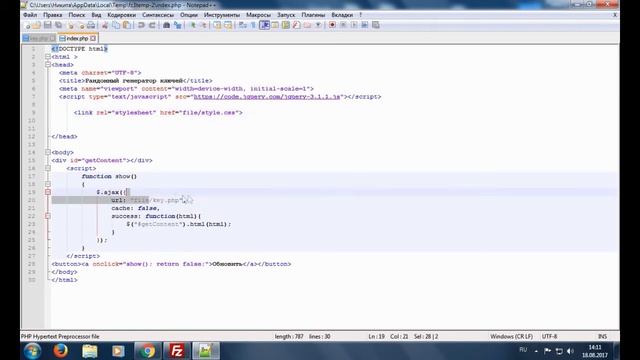Image resolution: width=640 pixels, height=360 pixels.
Task: Open Chrome from the taskbar
Action: (147, 351)
